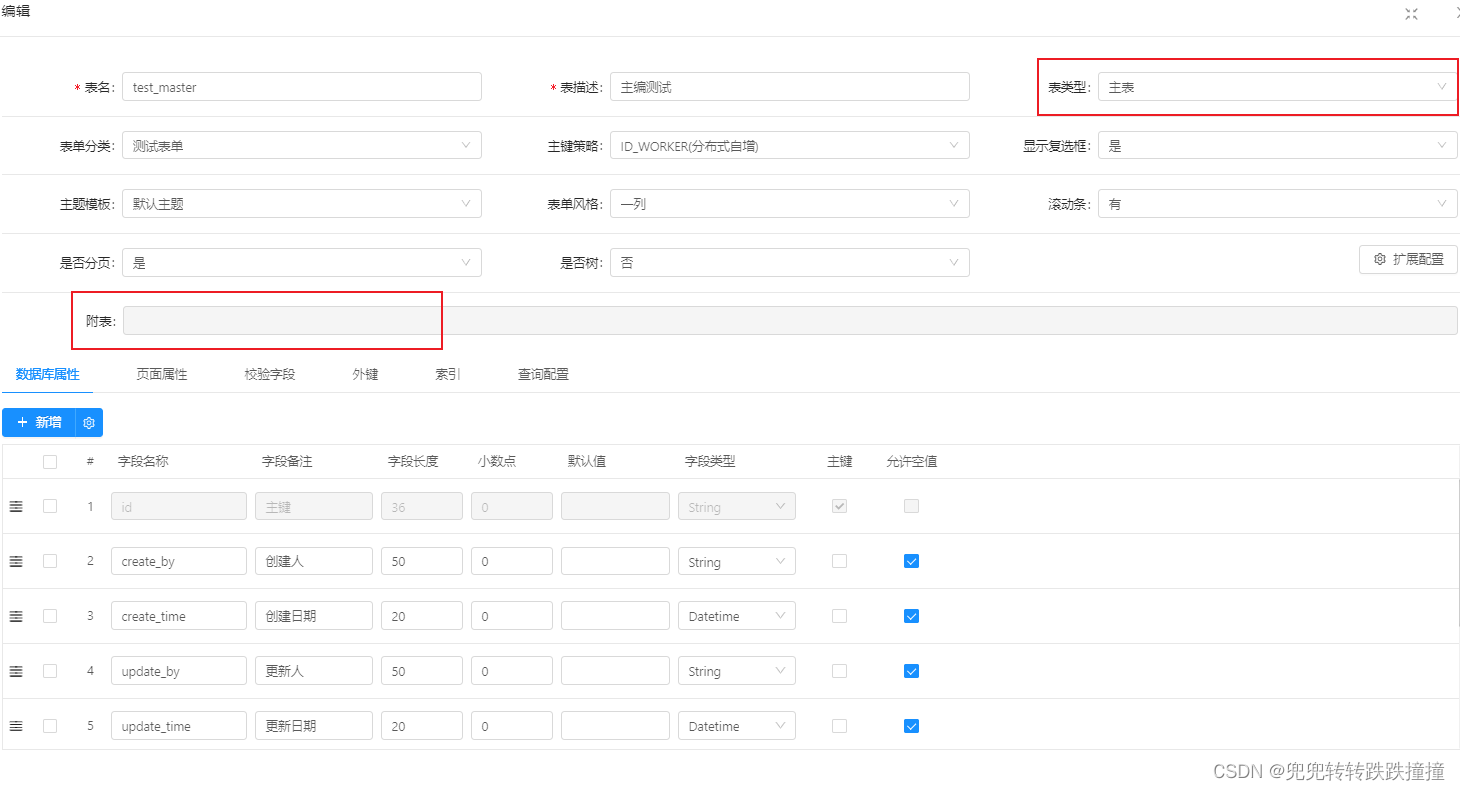Open the 表单风格 dropdown showing 一列
The image size is (1460, 790).
[789, 204]
